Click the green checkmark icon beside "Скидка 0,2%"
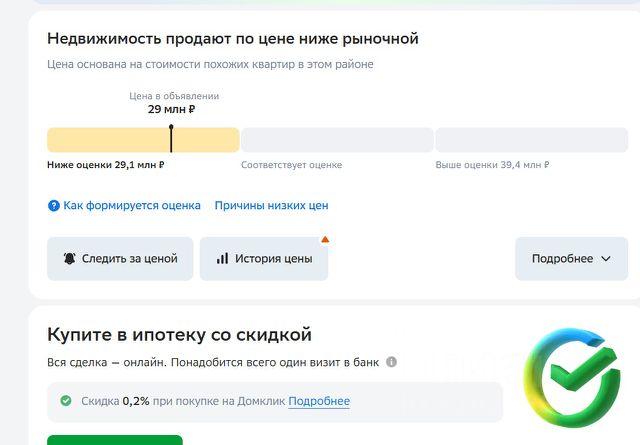This screenshot has height=445, width=640. coord(66,401)
